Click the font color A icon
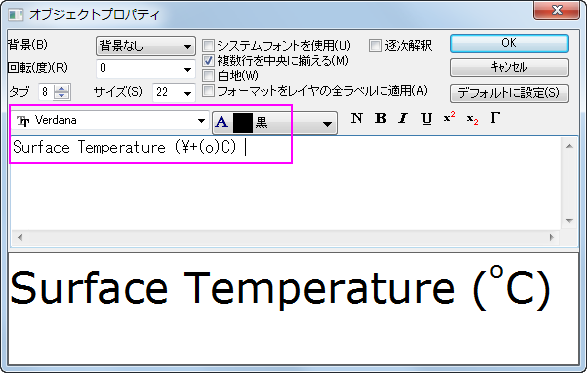This screenshot has height=373, width=587. [222, 122]
